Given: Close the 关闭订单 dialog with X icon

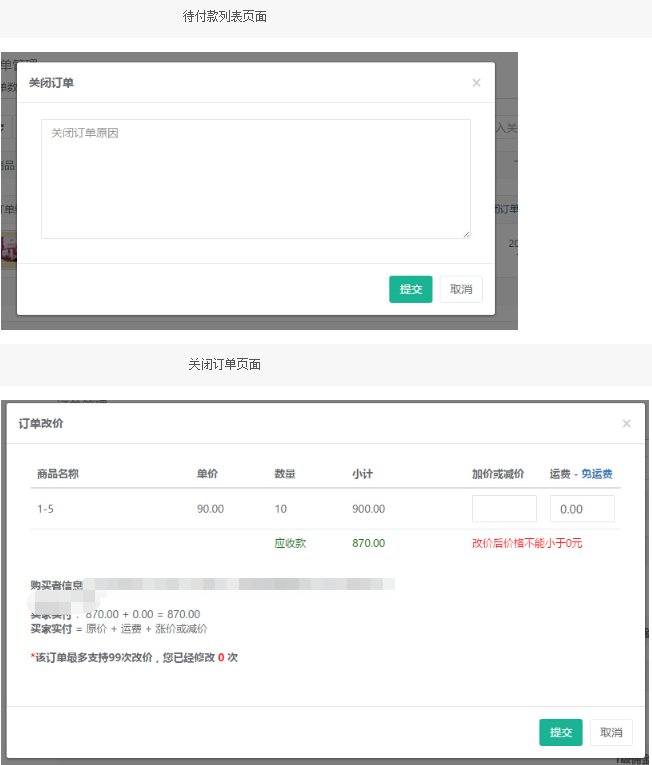Looking at the screenshot, I should 476,83.
